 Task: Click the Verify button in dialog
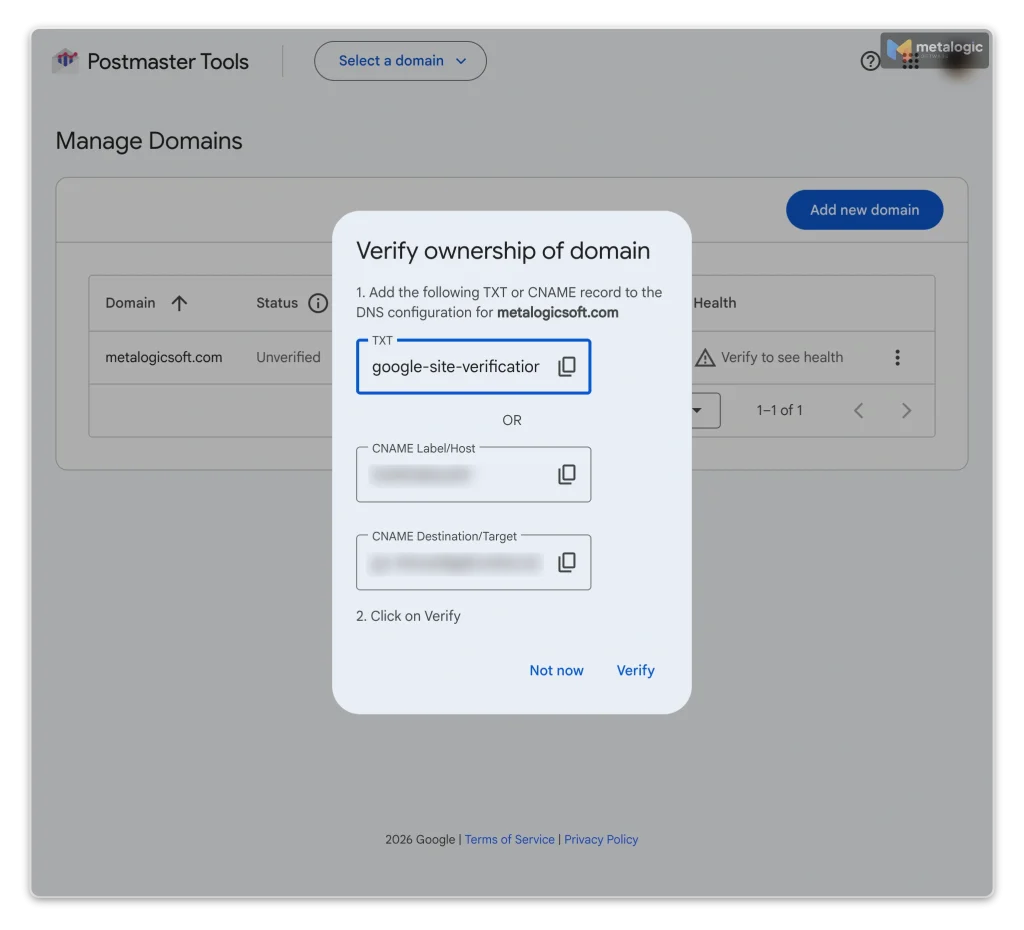click(x=635, y=670)
